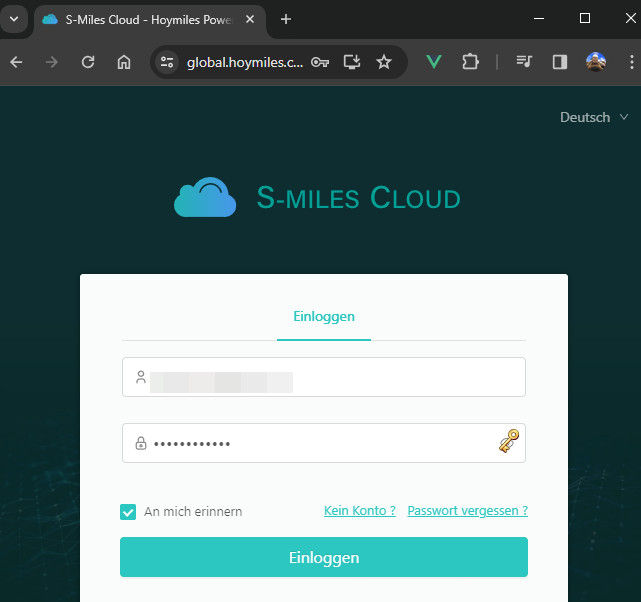The width and height of the screenshot is (641, 602).
Task: Select the Einloggen tab
Action: pos(324,316)
